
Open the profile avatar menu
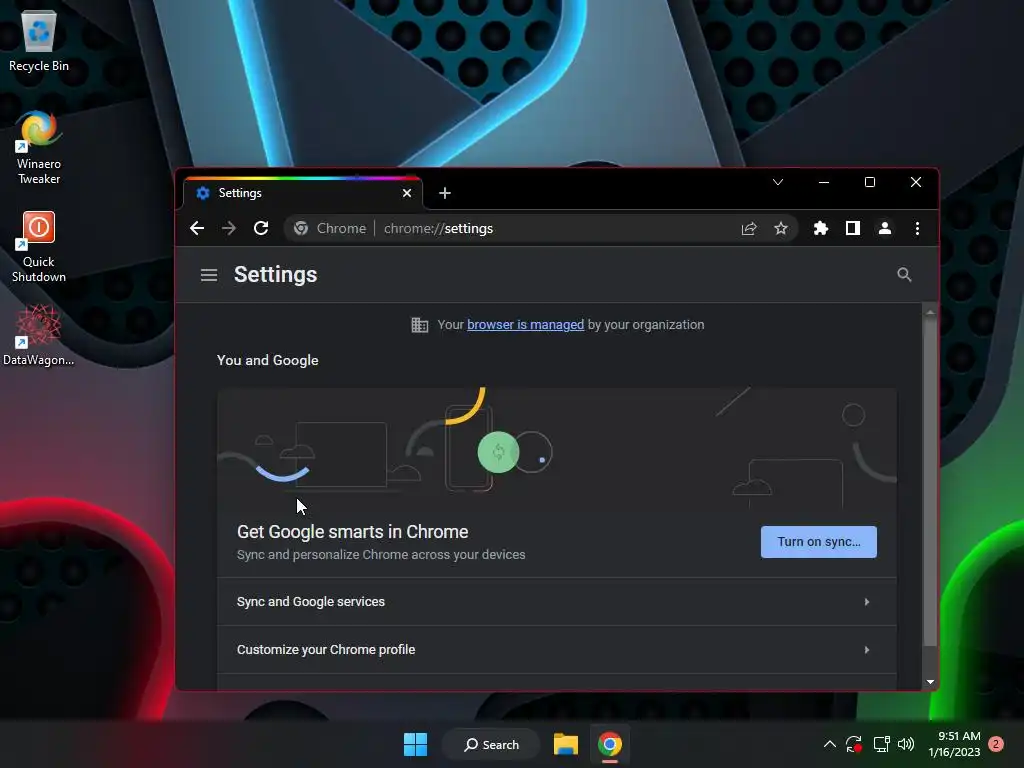(884, 228)
